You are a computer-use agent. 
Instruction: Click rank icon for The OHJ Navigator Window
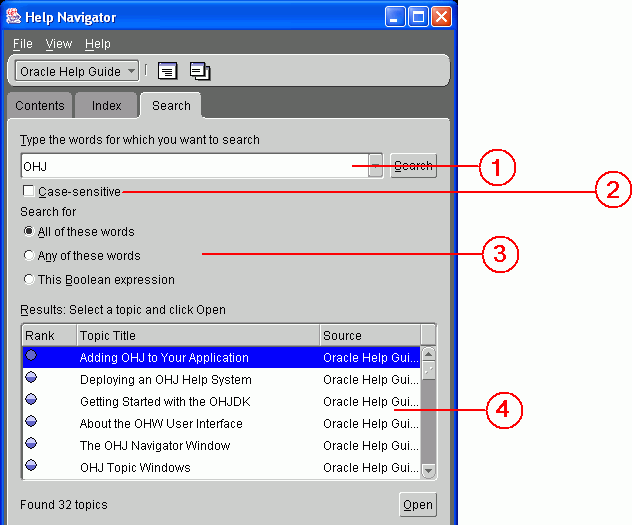(31, 443)
